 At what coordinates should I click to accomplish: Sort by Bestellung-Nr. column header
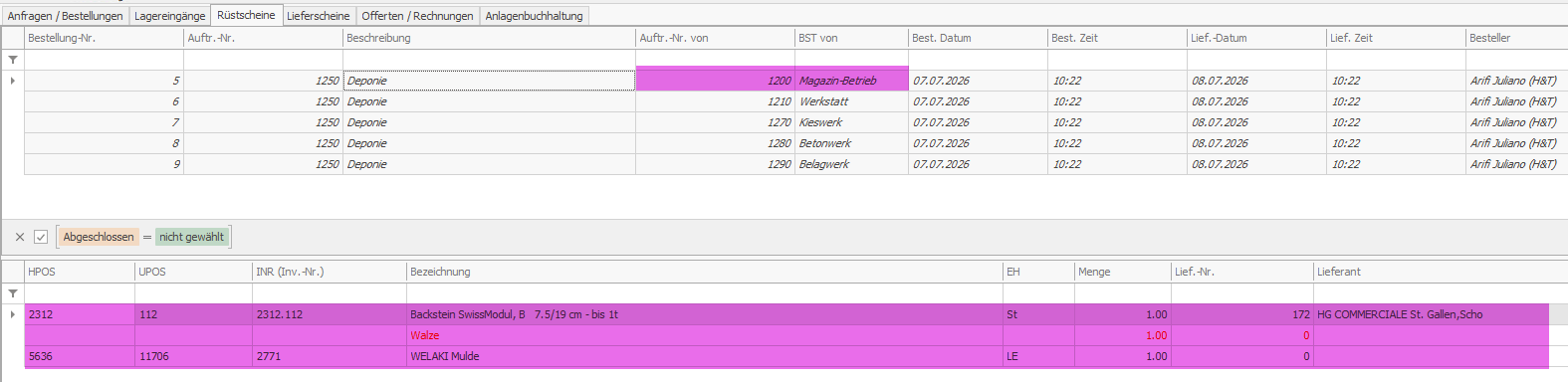104,38
